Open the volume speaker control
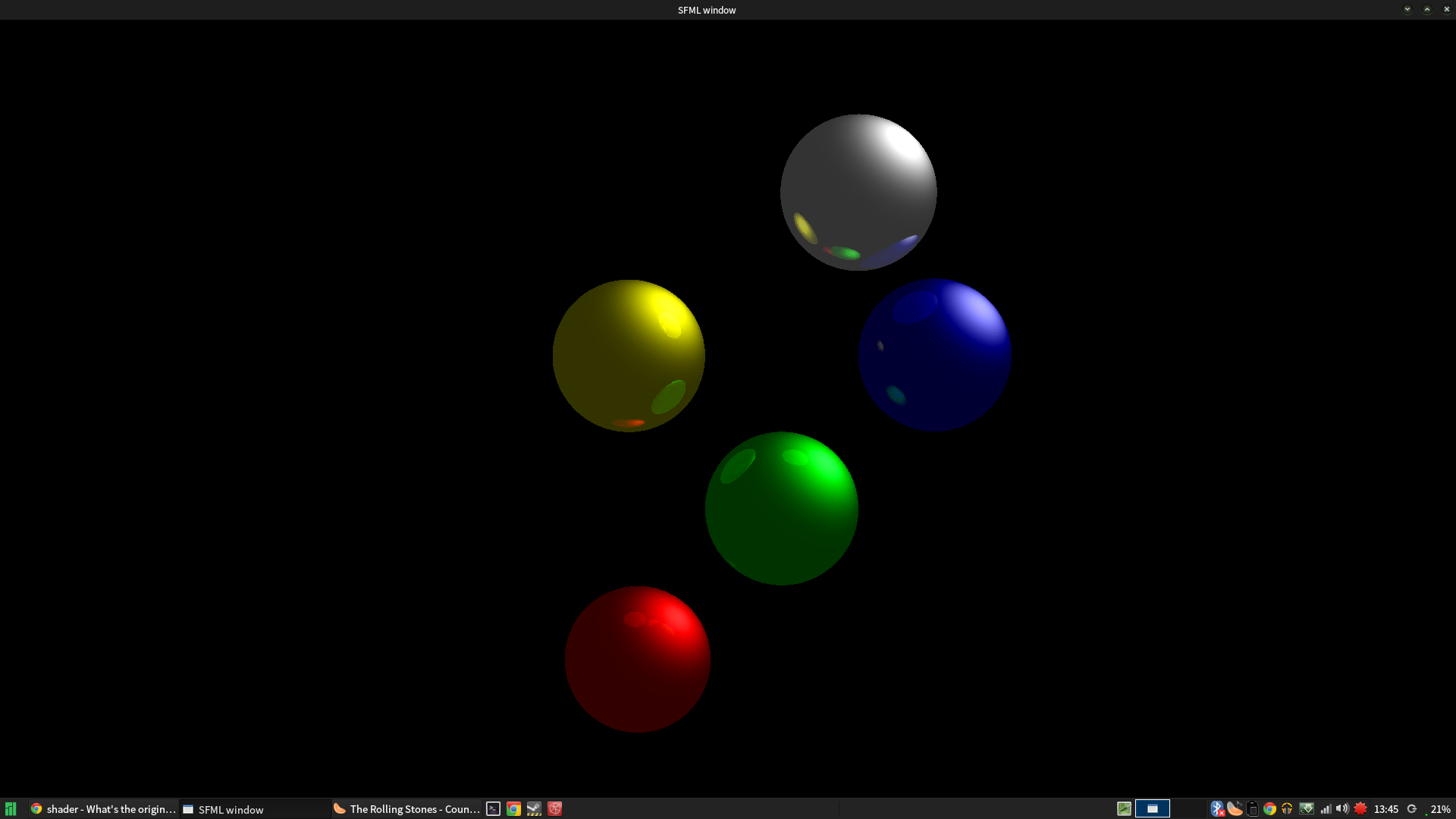This screenshot has width=1456, height=819. pyautogui.click(x=1342, y=809)
